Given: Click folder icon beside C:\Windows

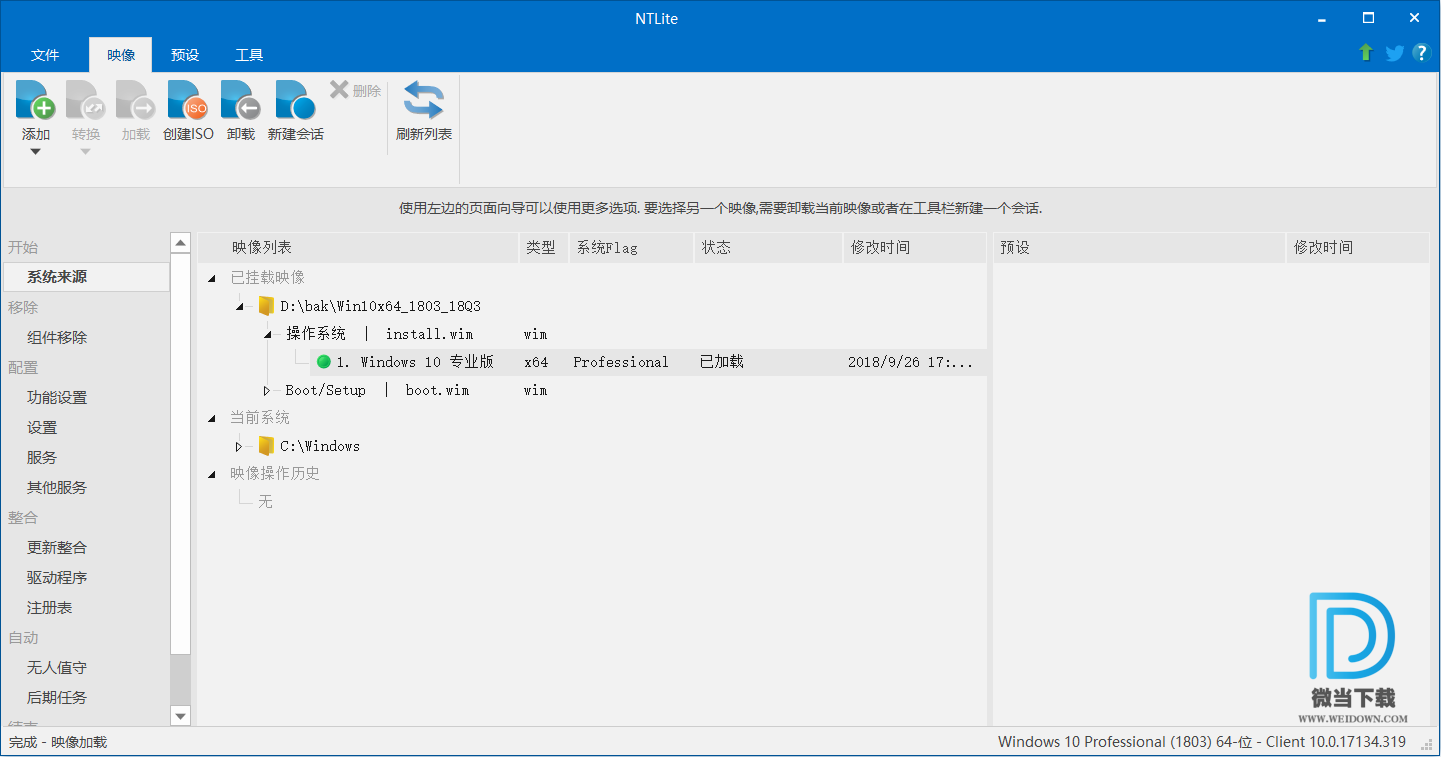Looking at the screenshot, I should pos(266,446).
